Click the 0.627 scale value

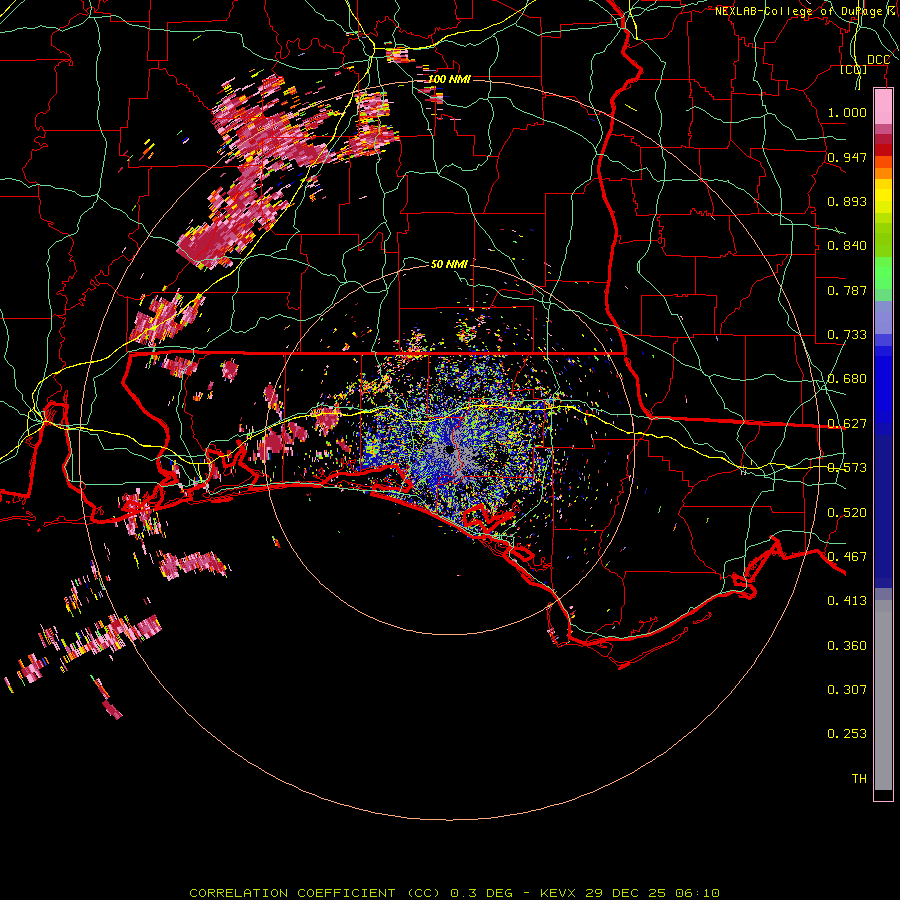[x=847, y=424]
